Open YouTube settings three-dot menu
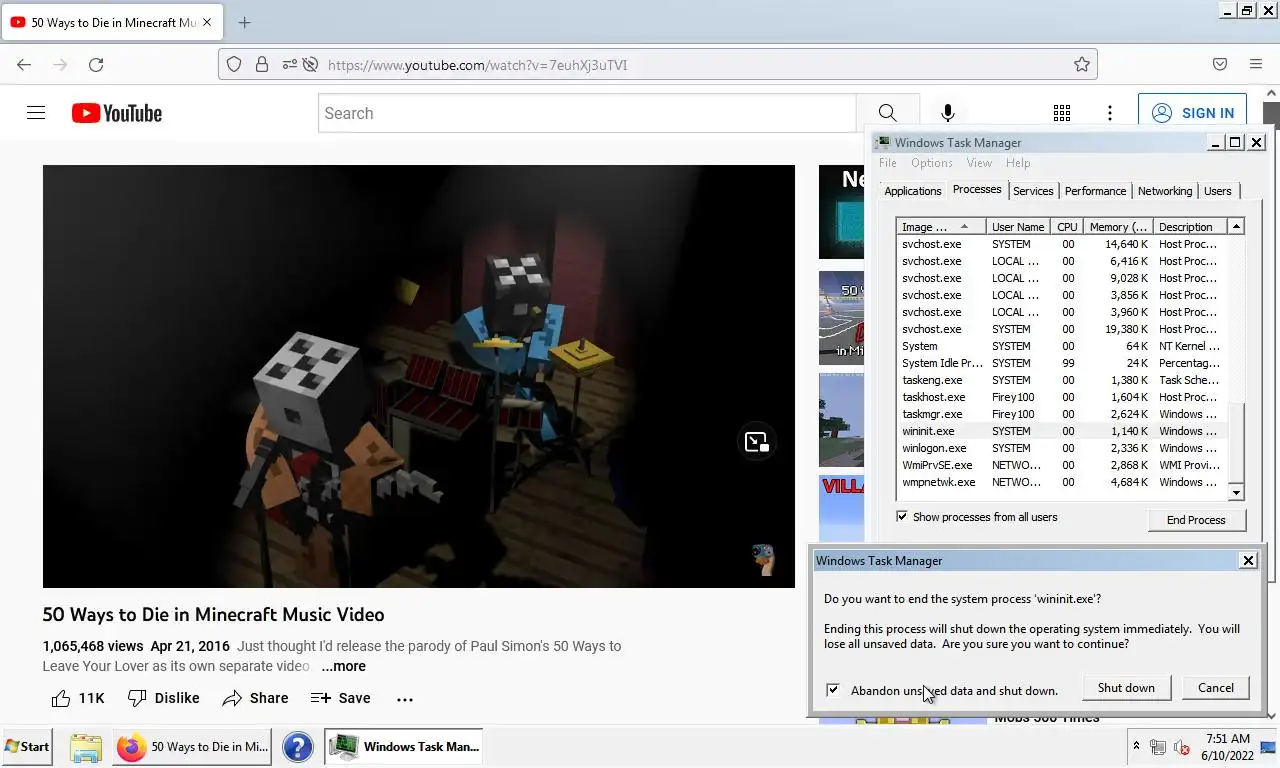Image resolution: width=1280 pixels, height=768 pixels. 1110,113
